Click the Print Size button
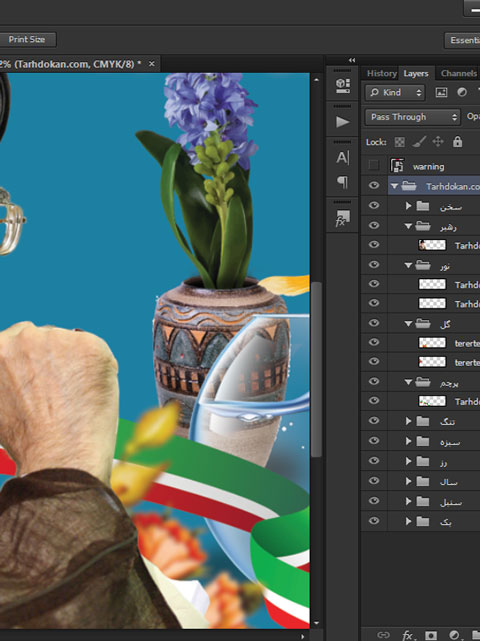 27,40
